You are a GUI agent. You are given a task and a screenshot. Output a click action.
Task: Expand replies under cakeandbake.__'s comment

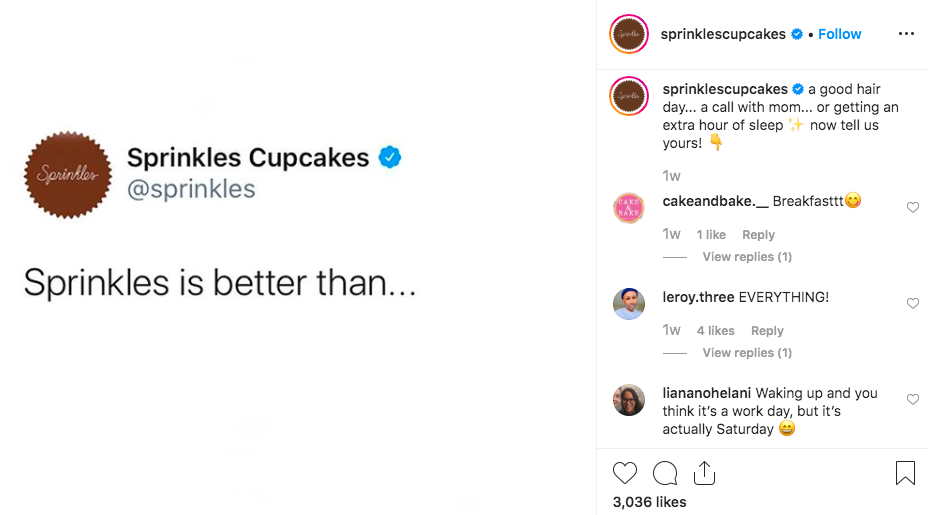click(x=746, y=257)
